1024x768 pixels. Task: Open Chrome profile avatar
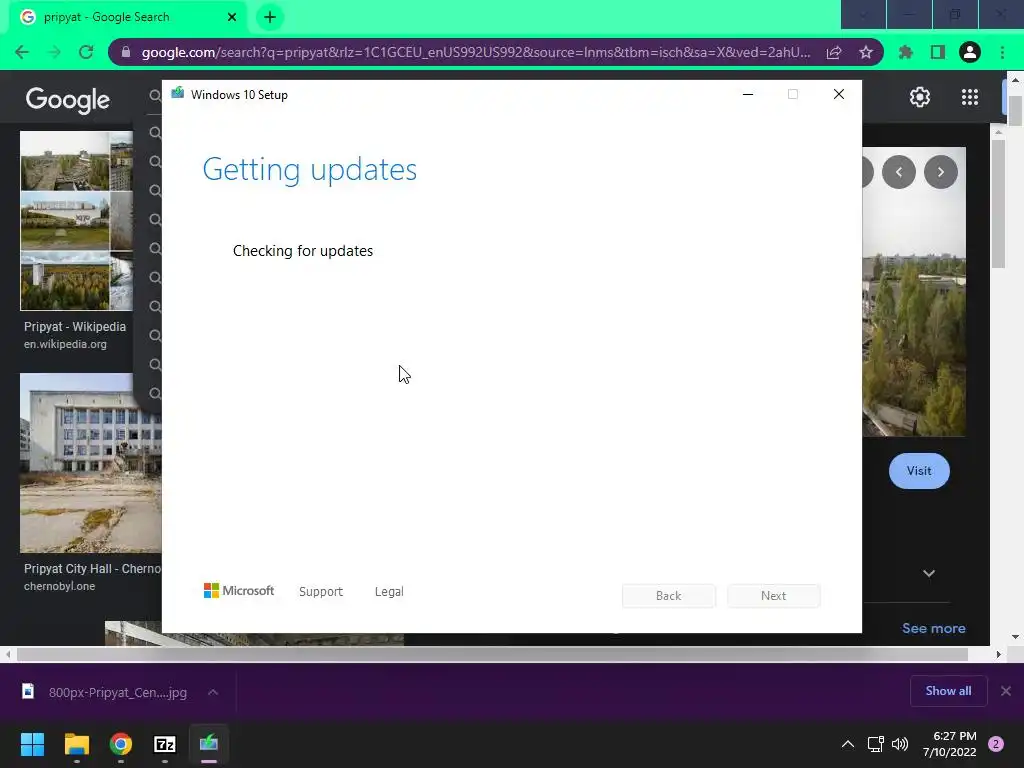(970, 52)
